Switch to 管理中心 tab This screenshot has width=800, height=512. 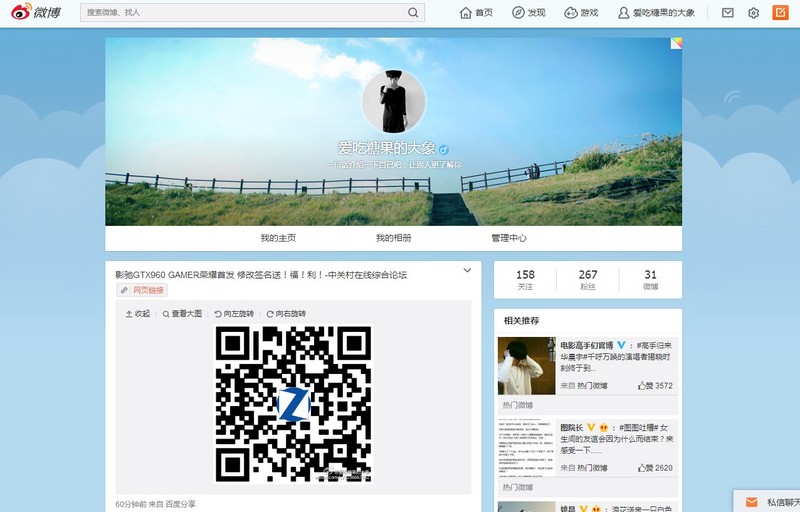point(509,238)
